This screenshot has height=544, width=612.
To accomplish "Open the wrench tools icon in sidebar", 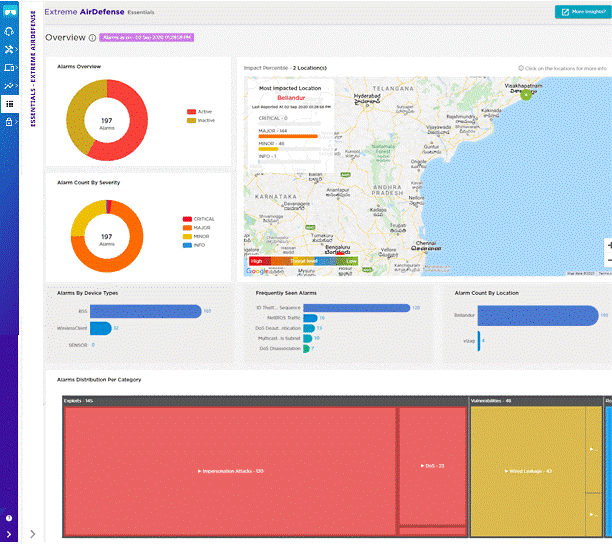I will click(9, 49).
